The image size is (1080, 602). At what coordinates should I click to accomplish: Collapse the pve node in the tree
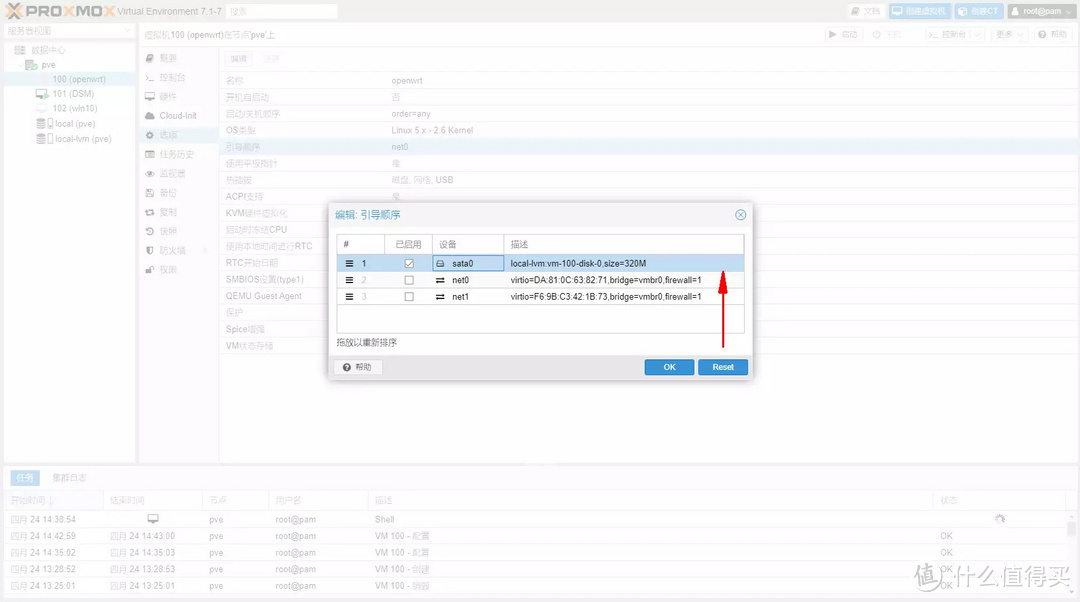(x=19, y=65)
